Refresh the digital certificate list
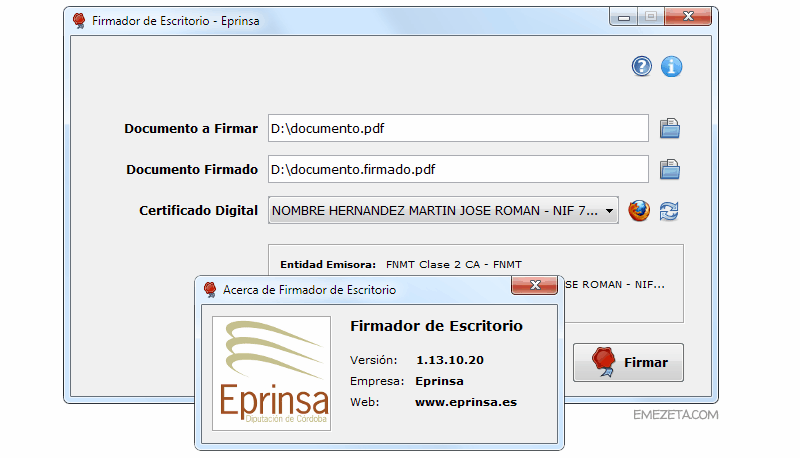The width and height of the screenshot is (800, 458). tap(669, 211)
